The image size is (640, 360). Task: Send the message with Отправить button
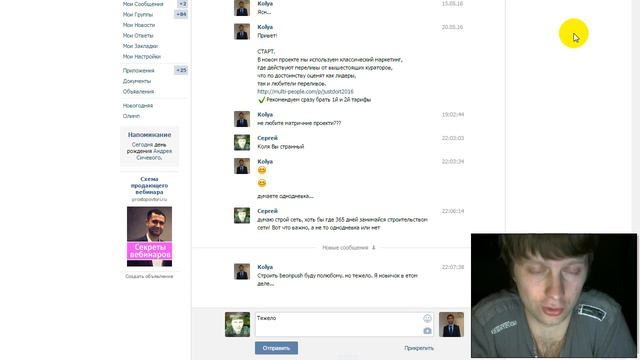coord(276,348)
